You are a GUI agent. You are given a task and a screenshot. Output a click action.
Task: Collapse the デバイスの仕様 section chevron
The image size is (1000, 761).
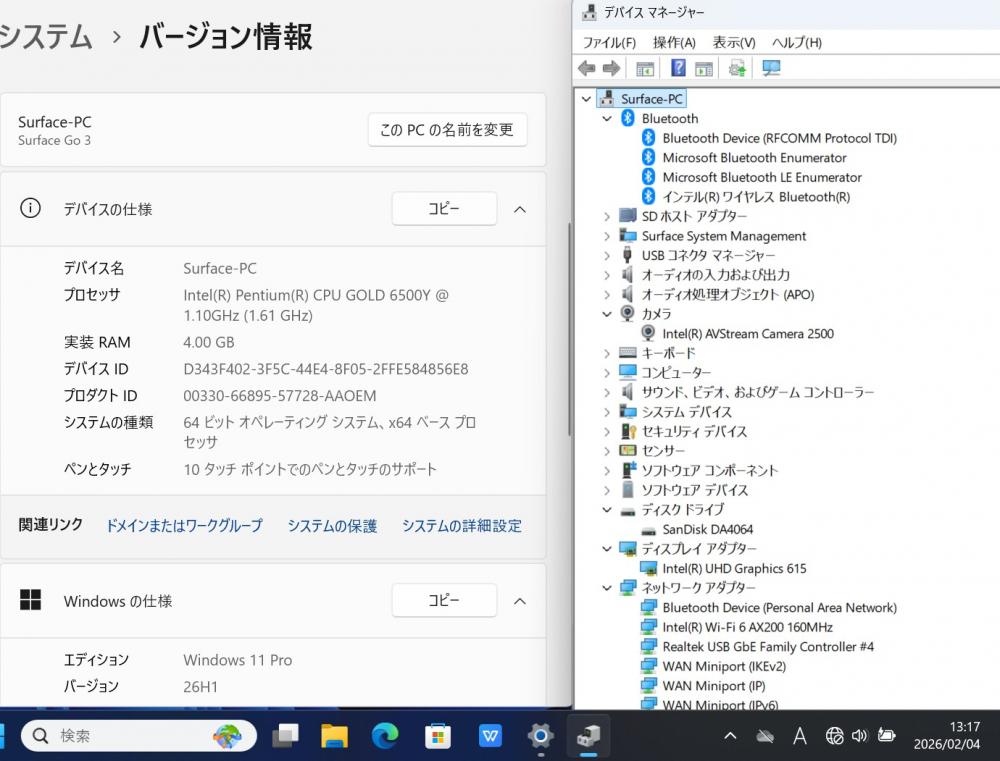520,209
